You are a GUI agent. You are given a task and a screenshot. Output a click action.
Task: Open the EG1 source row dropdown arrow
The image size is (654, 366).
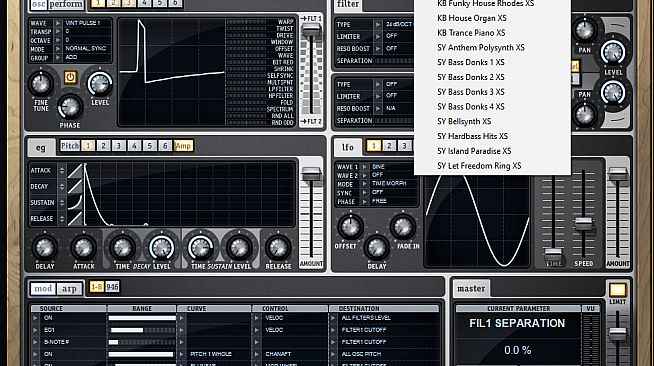(x=35, y=330)
